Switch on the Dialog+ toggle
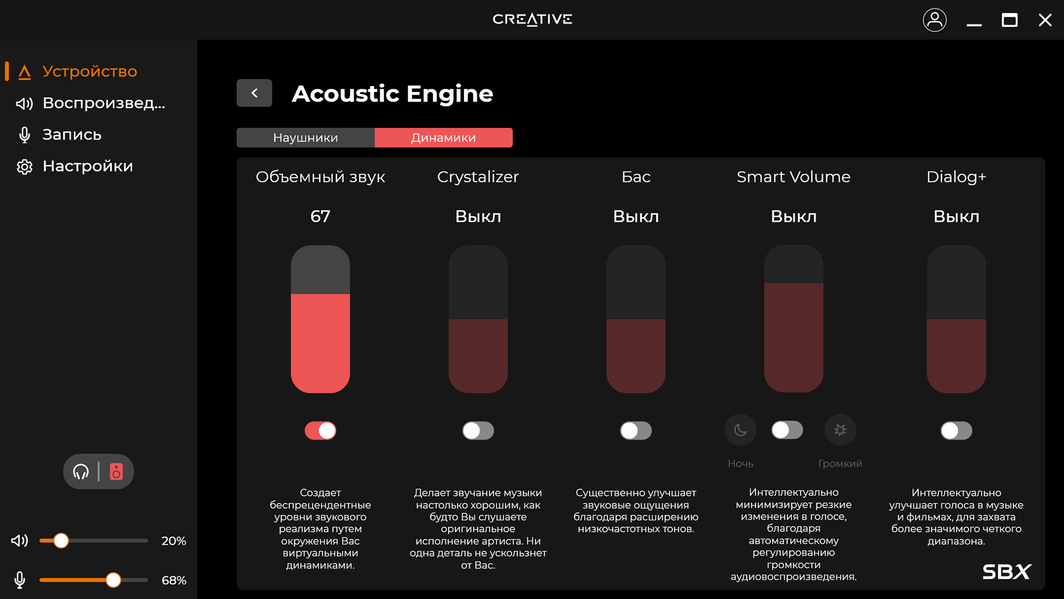Screen dimensions: 1064x599 point(956,430)
